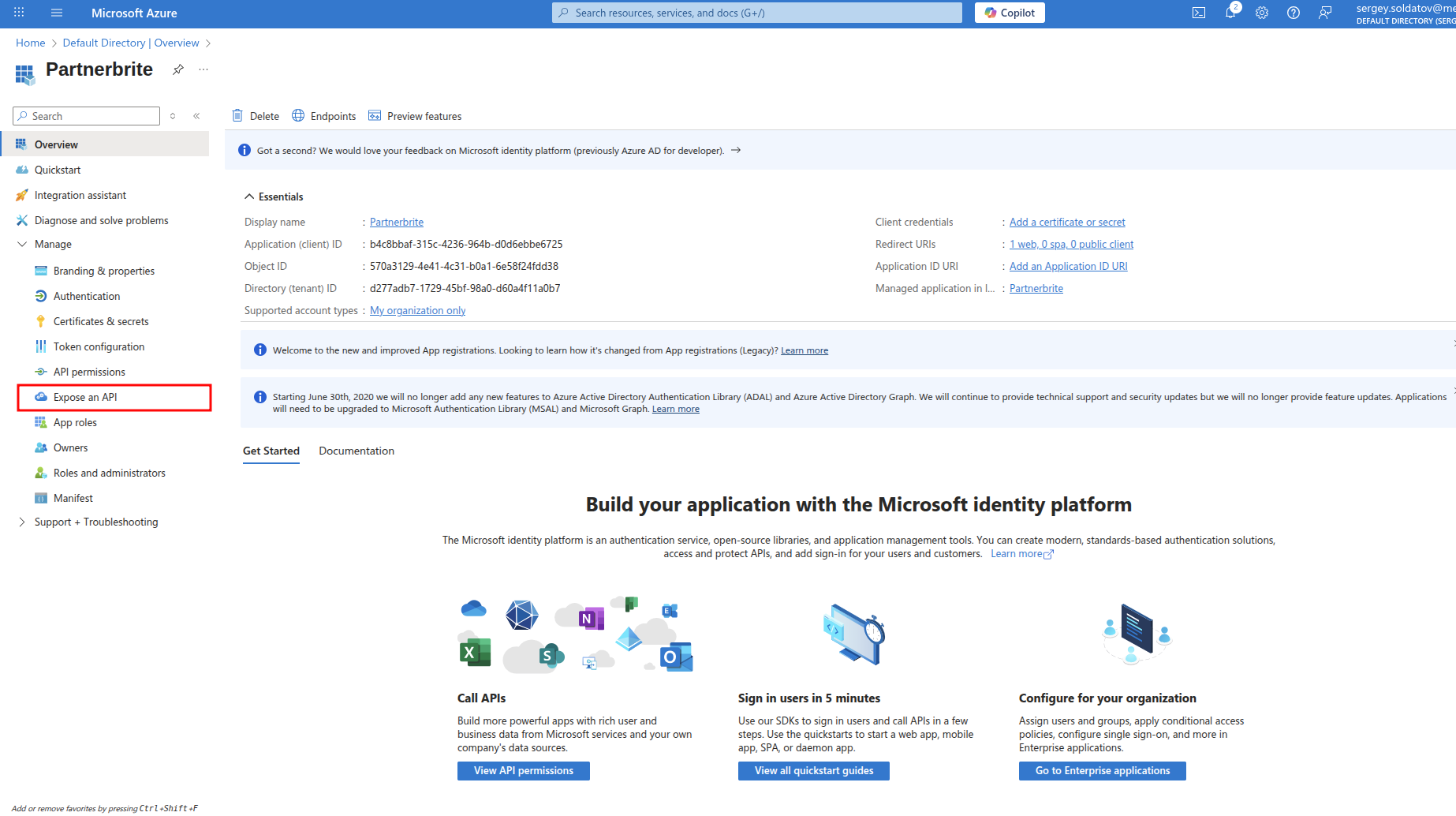
Task: Switch to the Documentation tab
Action: pos(357,451)
